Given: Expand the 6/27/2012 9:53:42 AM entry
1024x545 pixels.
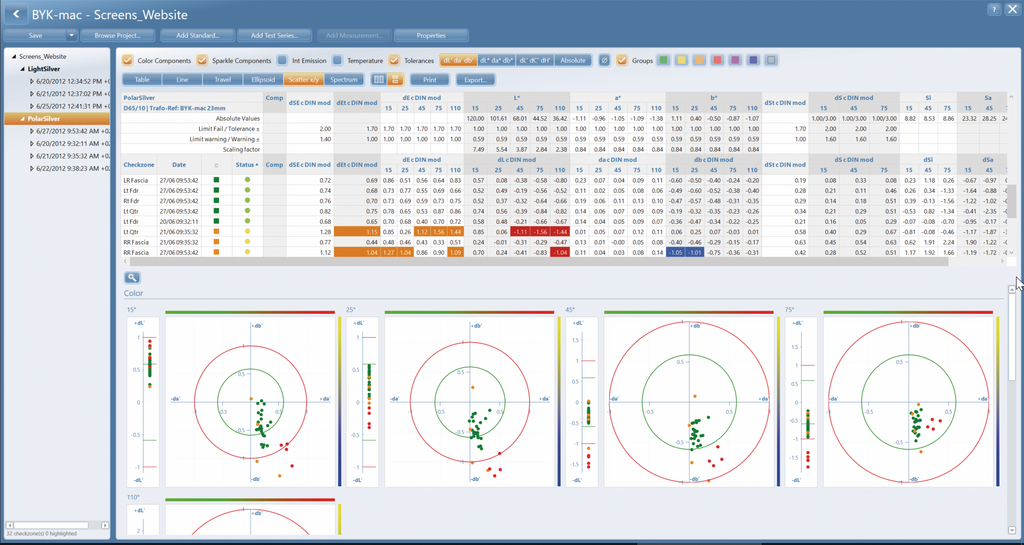Looking at the screenshot, I should (32, 130).
